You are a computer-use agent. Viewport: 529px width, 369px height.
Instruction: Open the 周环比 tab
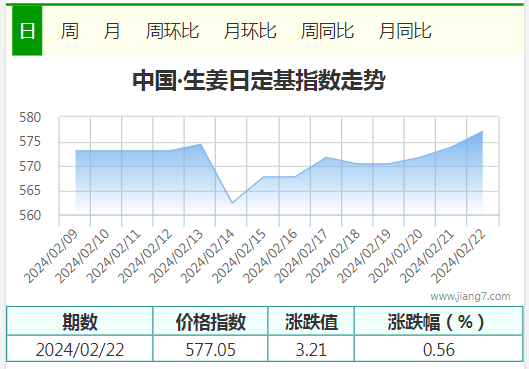point(172,31)
